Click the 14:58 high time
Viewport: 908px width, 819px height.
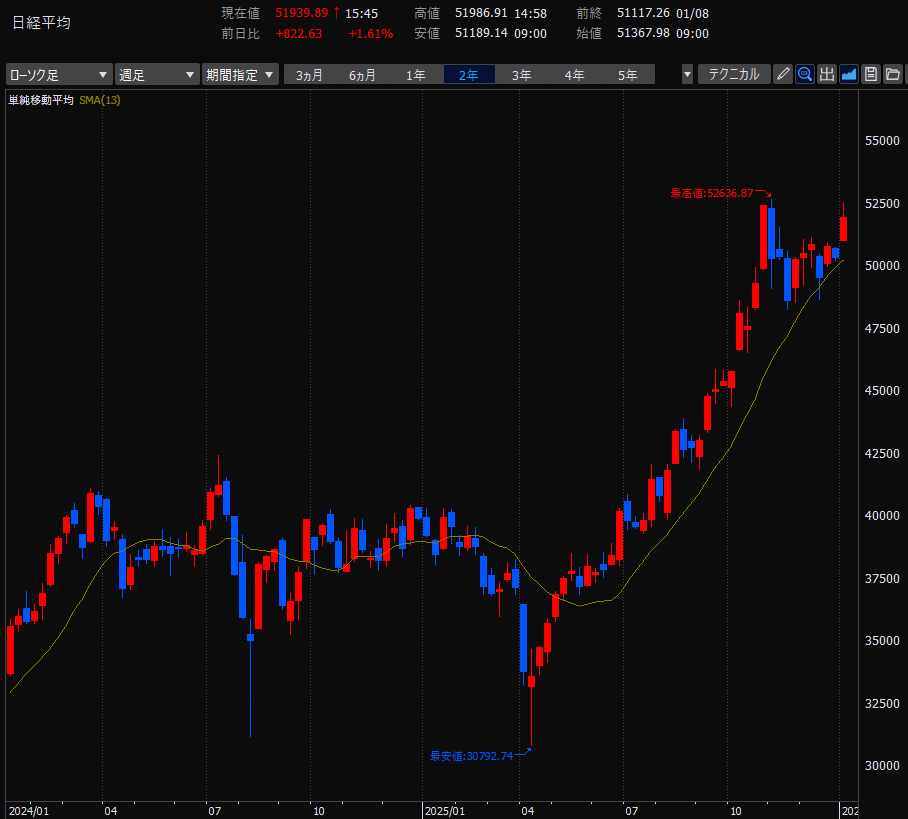530,13
